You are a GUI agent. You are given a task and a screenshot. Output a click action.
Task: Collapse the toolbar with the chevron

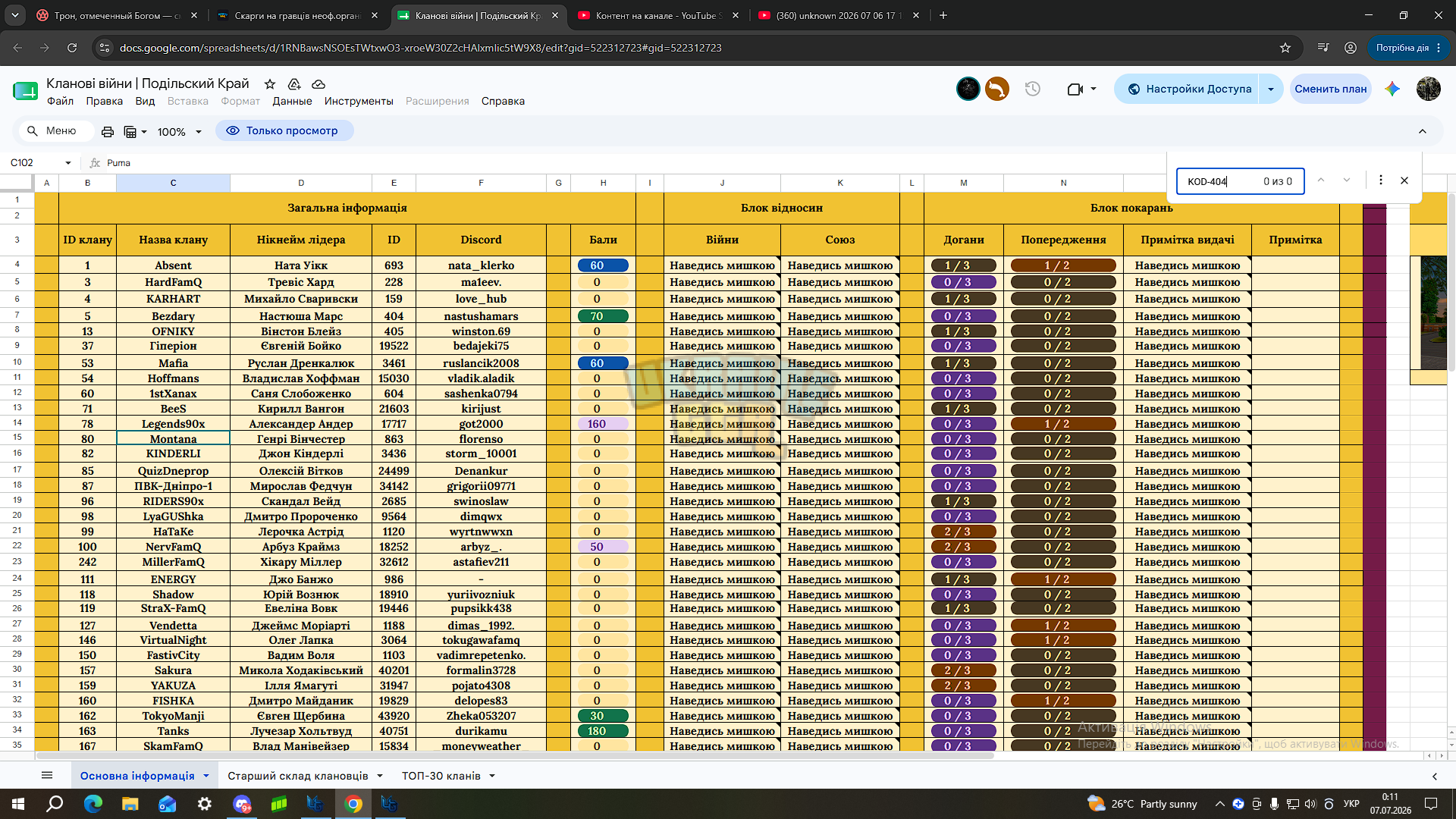click(1423, 131)
